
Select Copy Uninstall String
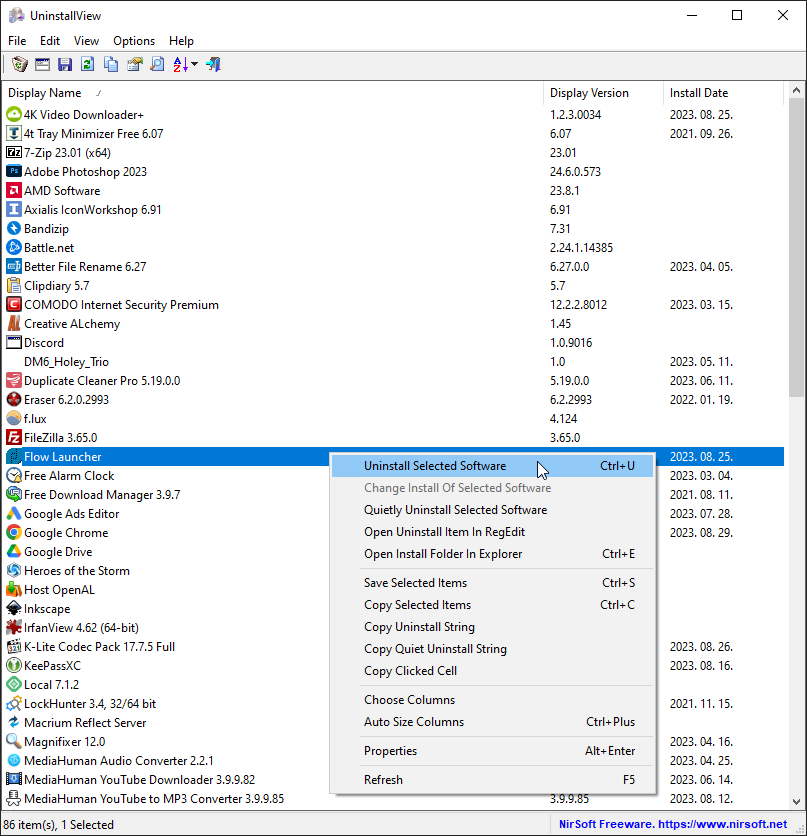492,627
